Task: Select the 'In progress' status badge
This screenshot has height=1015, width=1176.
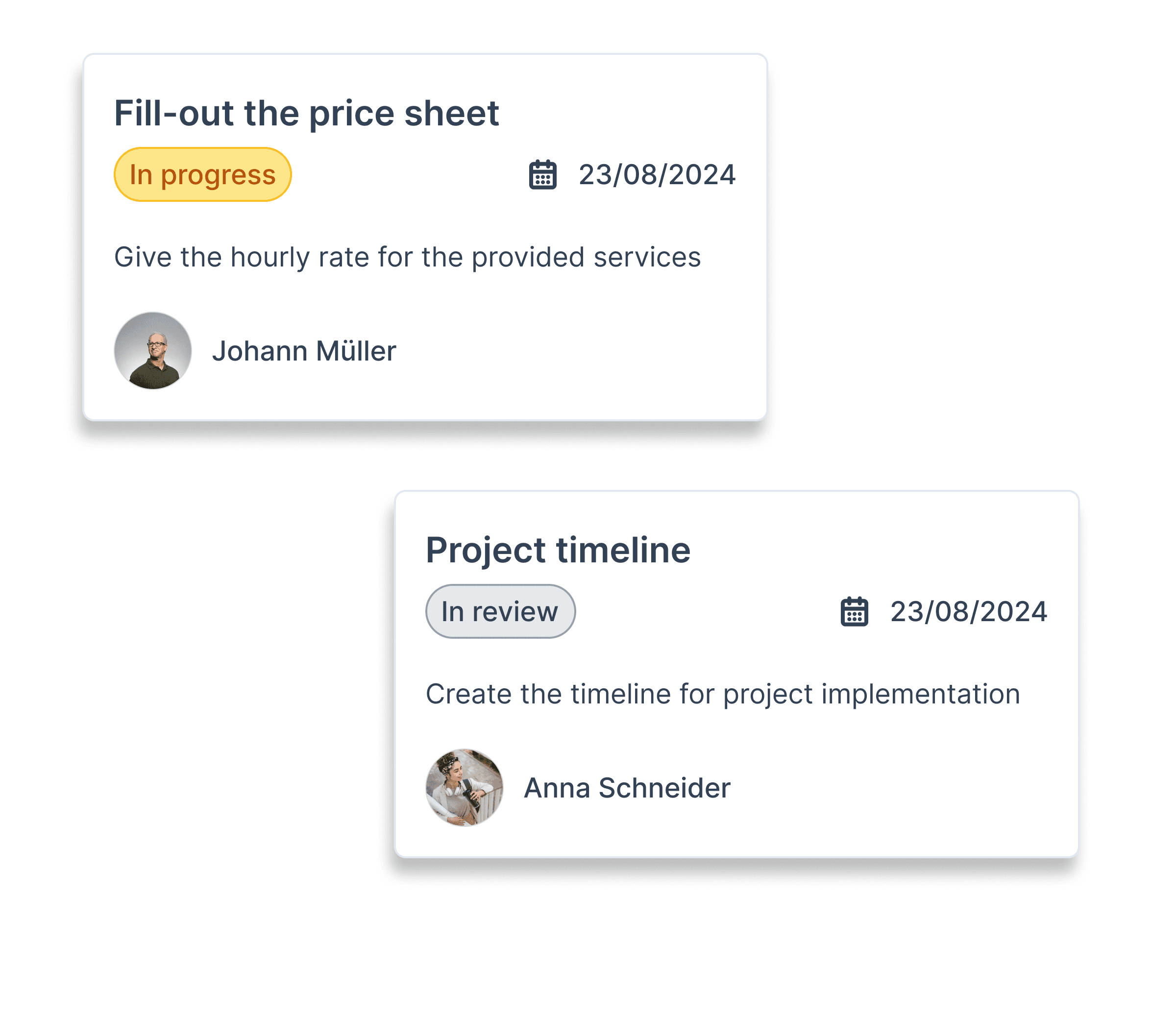Action: (201, 175)
